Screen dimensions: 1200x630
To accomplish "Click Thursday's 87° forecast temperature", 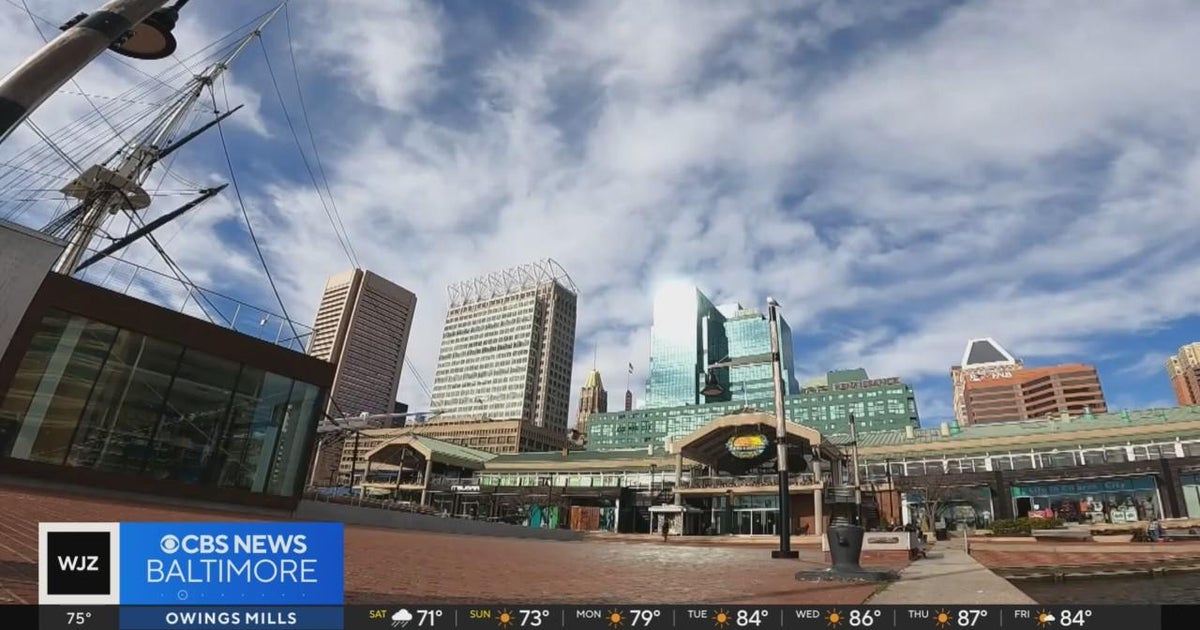I will coord(972,618).
